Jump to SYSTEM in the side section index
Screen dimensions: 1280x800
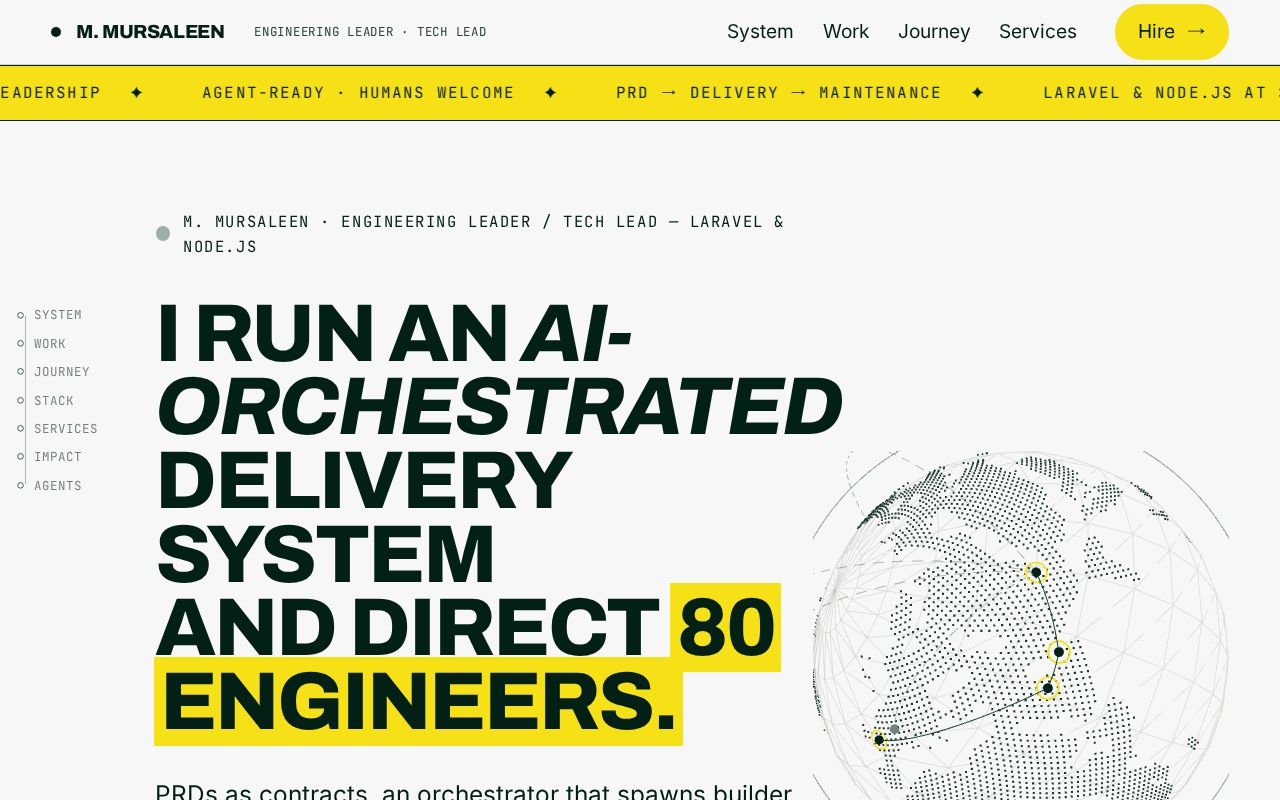[x=58, y=315]
